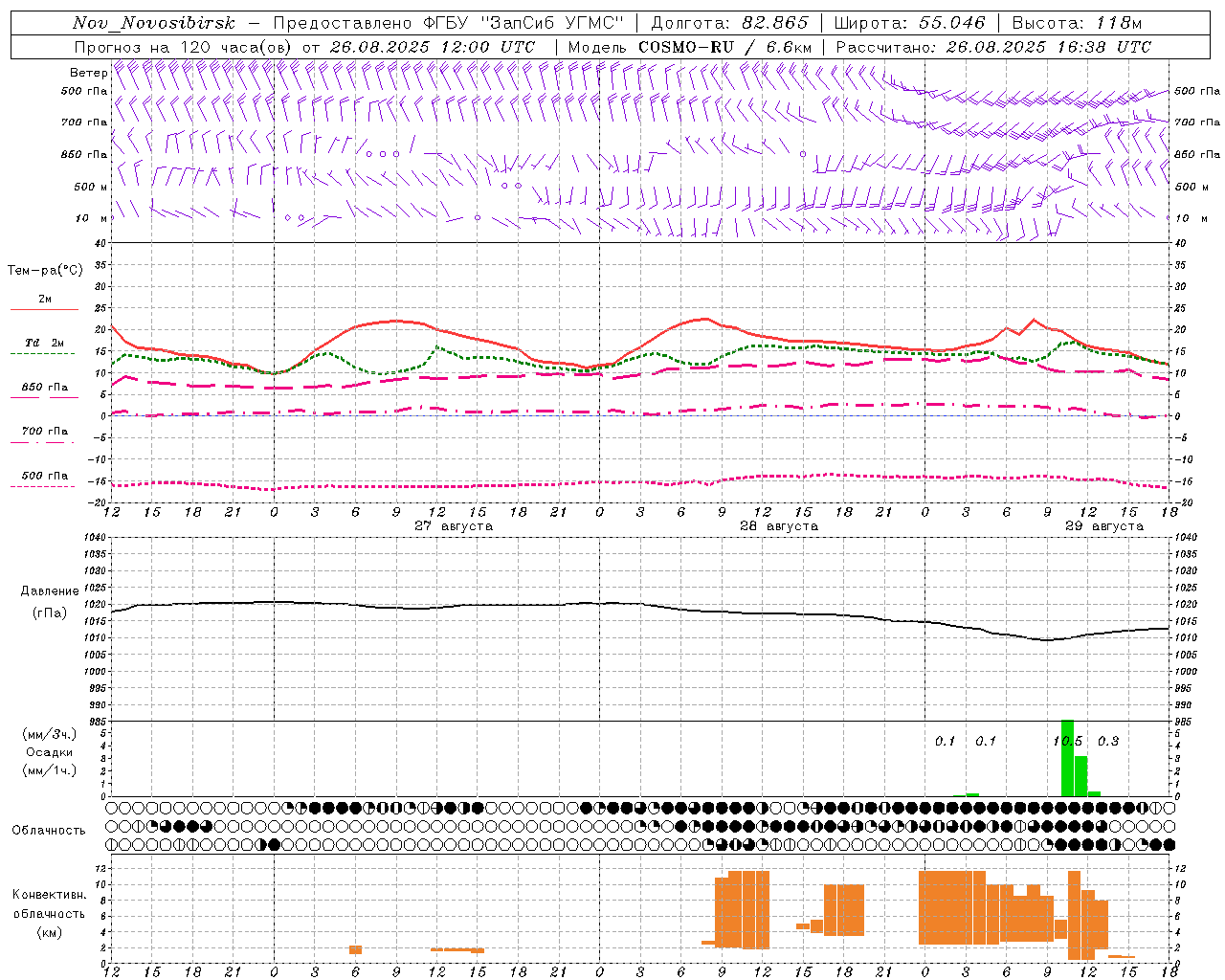Click the tallest green precipitation bar
The height and width of the screenshot is (980, 1225).
(x=1067, y=758)
